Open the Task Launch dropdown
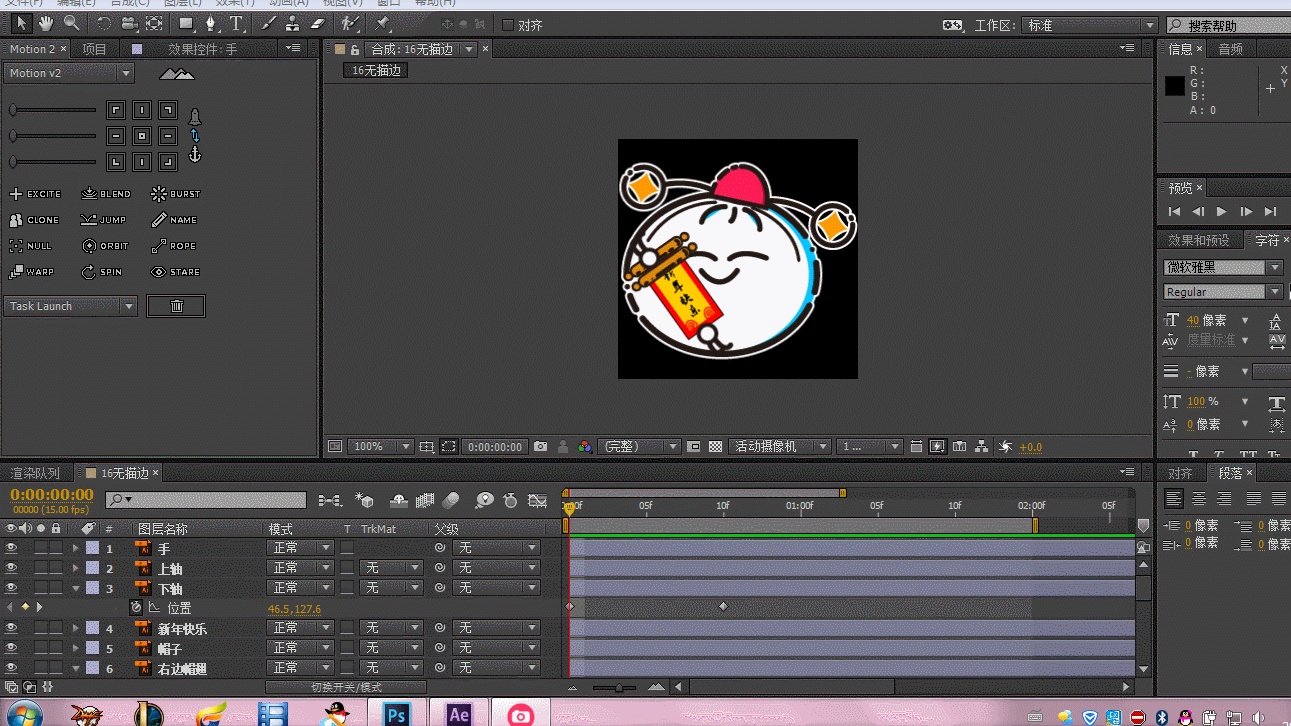1291x726 pixels. pos(71,306)
